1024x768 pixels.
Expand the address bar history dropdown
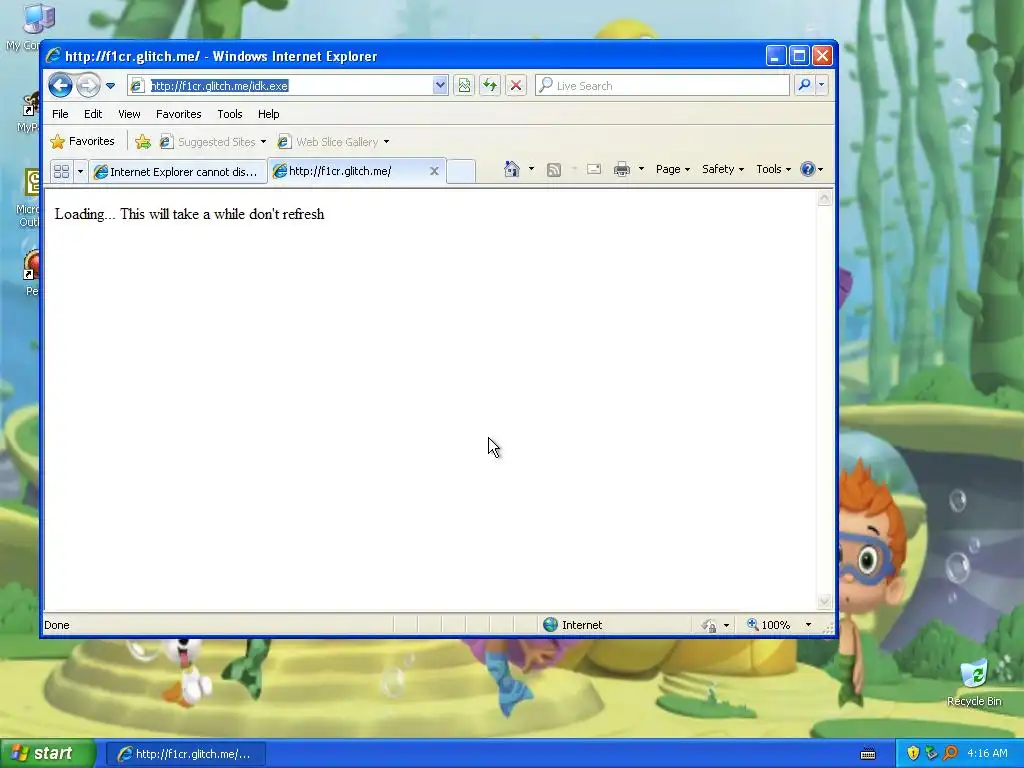pyautogui.click(x=440, y=86)
